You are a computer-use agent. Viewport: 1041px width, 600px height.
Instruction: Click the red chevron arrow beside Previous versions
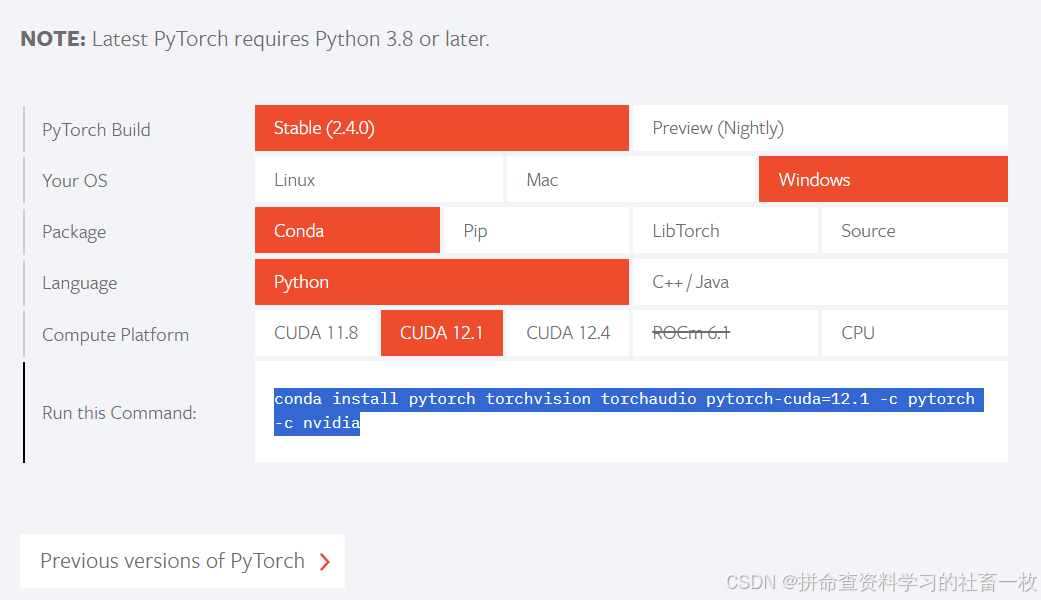325,562
